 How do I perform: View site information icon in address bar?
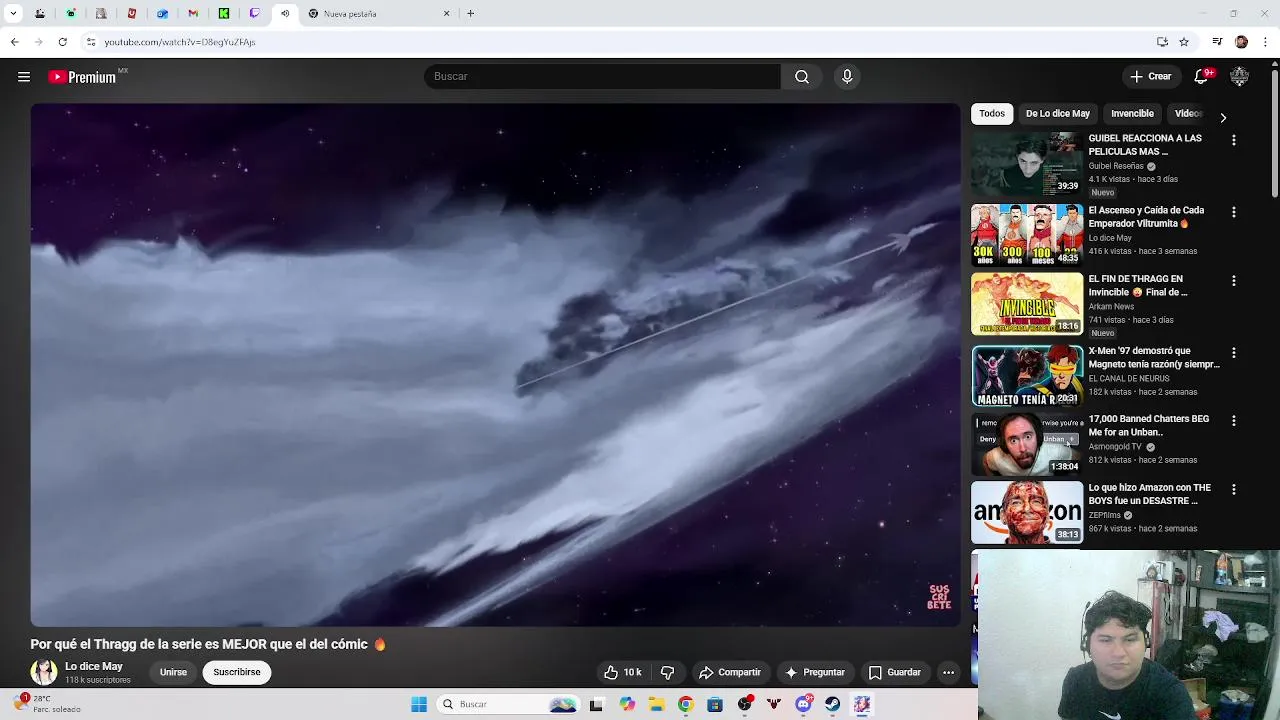pos(91,42)
